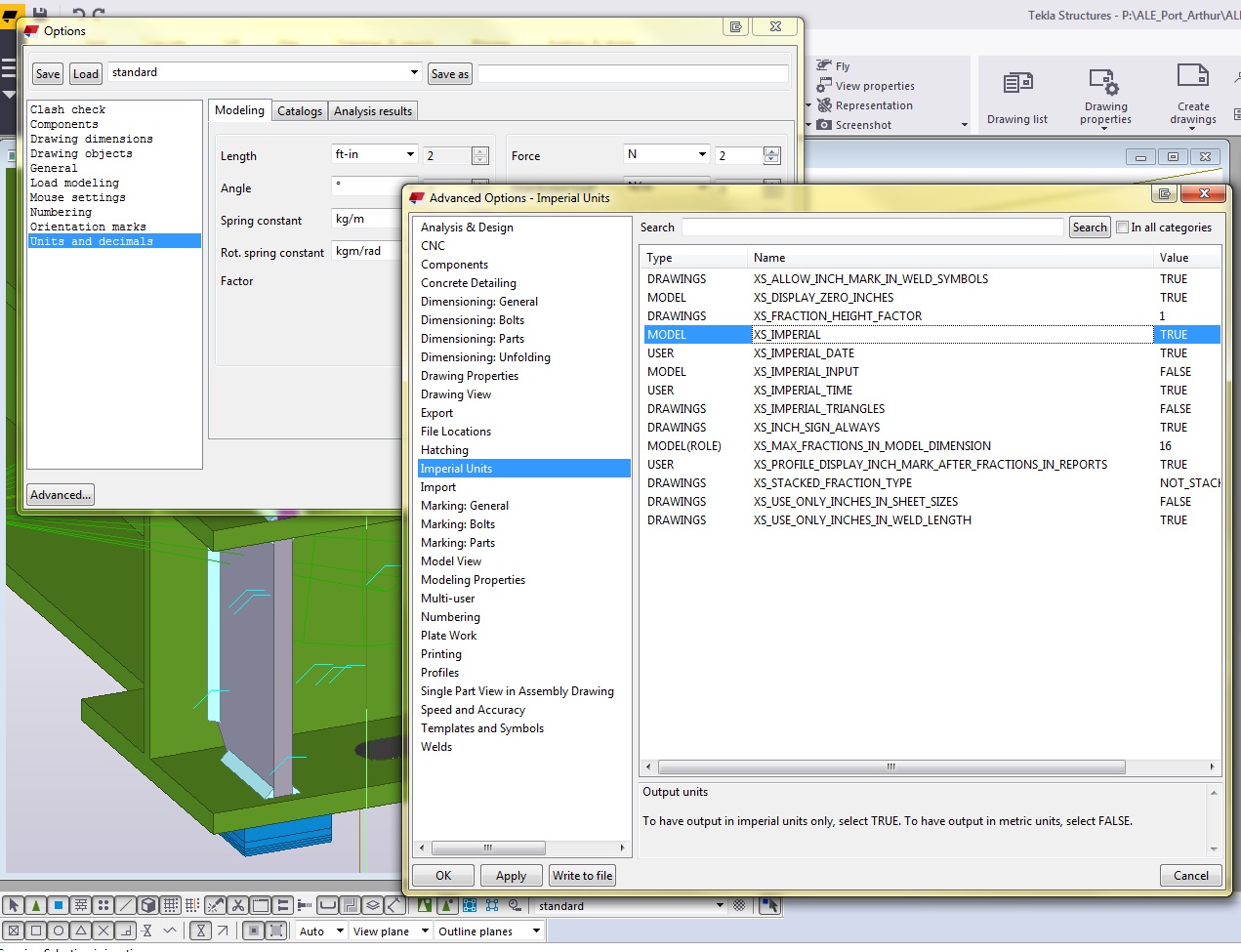Viewport: 1241px width, 952px height.
Task: Open Drawing properties from the ribbon
Action: [x=1104, y=83]
